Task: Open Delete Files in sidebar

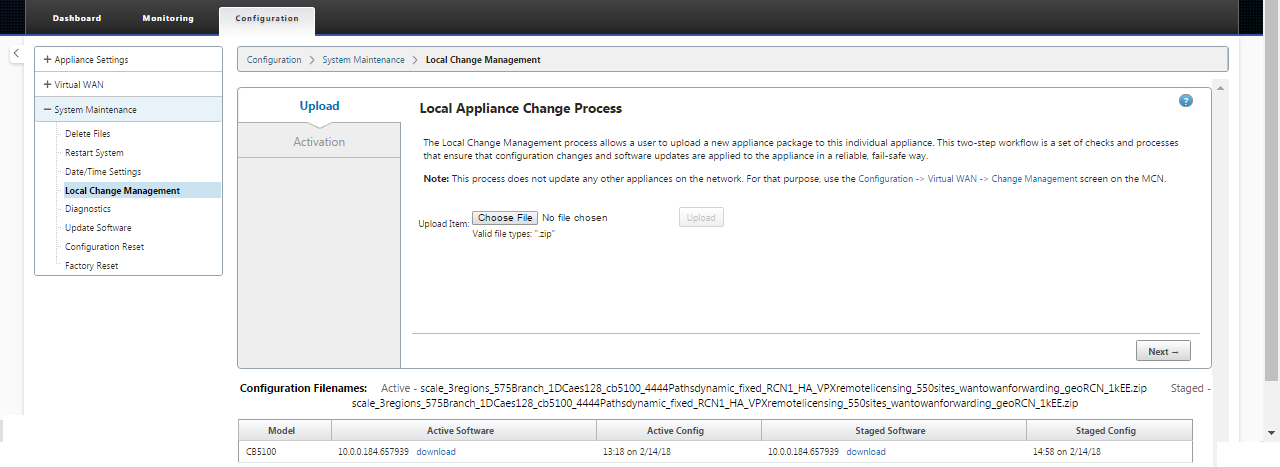Action: (88, 134)
